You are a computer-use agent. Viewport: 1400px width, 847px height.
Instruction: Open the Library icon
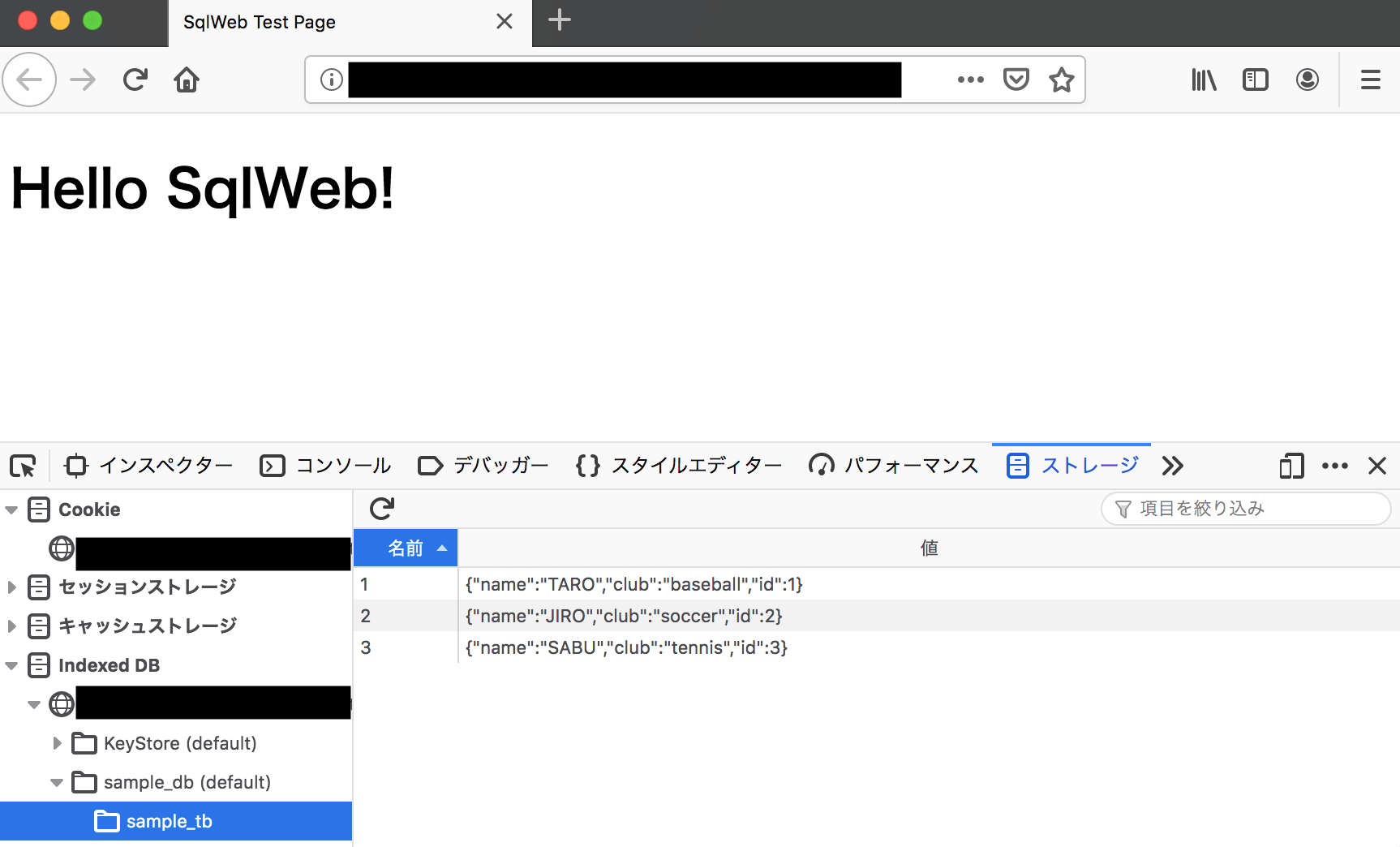(1204, 80)
